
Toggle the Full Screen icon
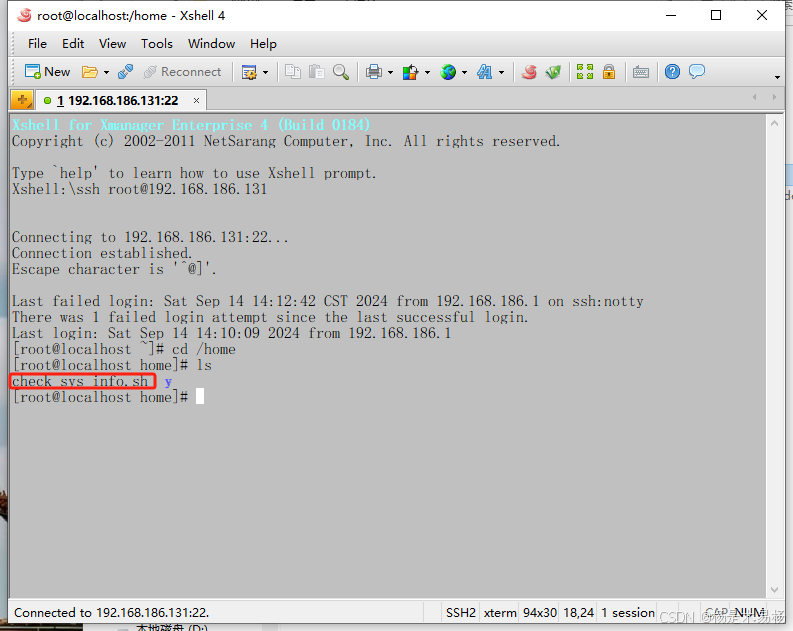tap(585, 72)
